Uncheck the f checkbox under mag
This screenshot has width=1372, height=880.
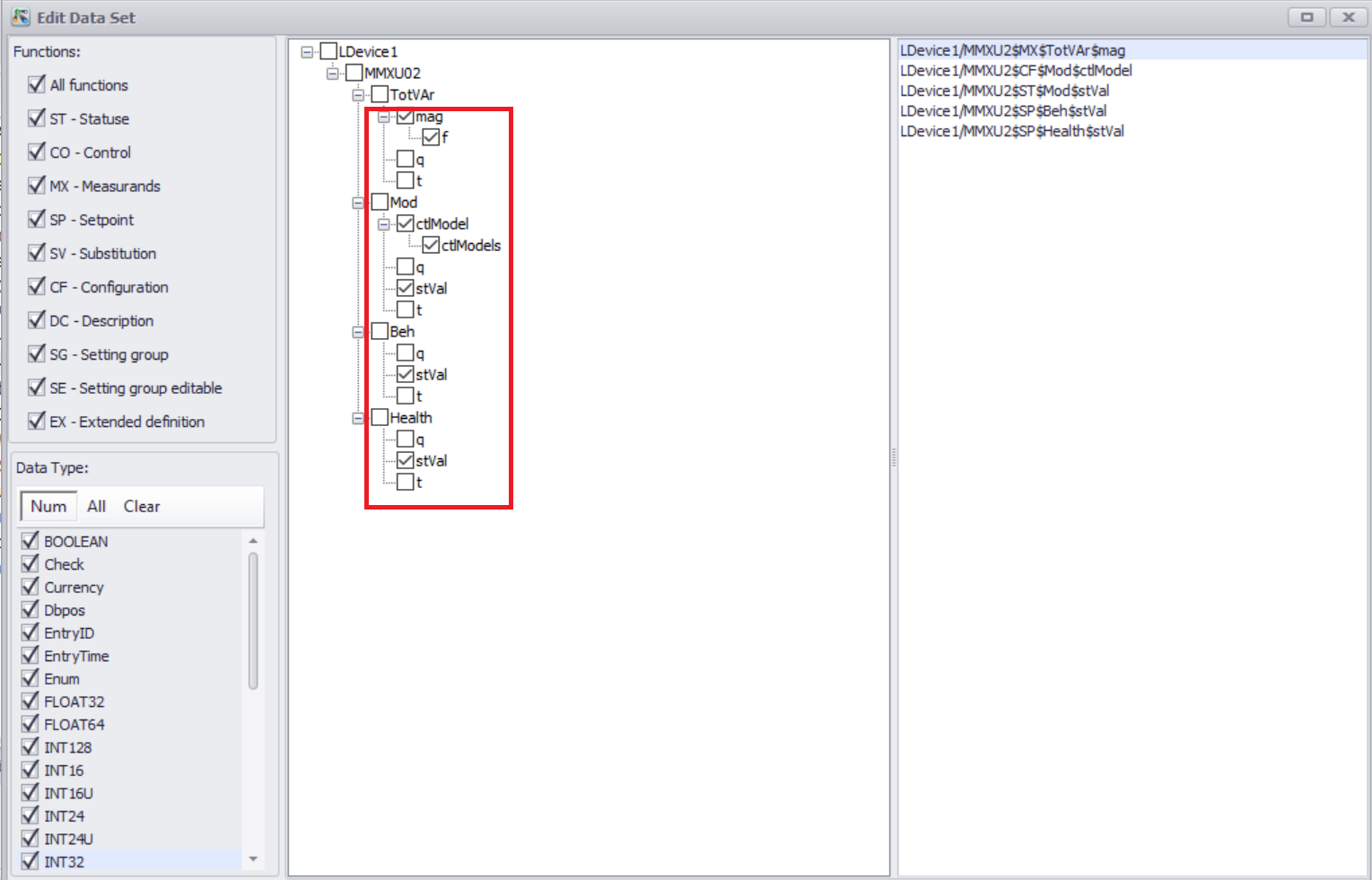tap(431, 137)
